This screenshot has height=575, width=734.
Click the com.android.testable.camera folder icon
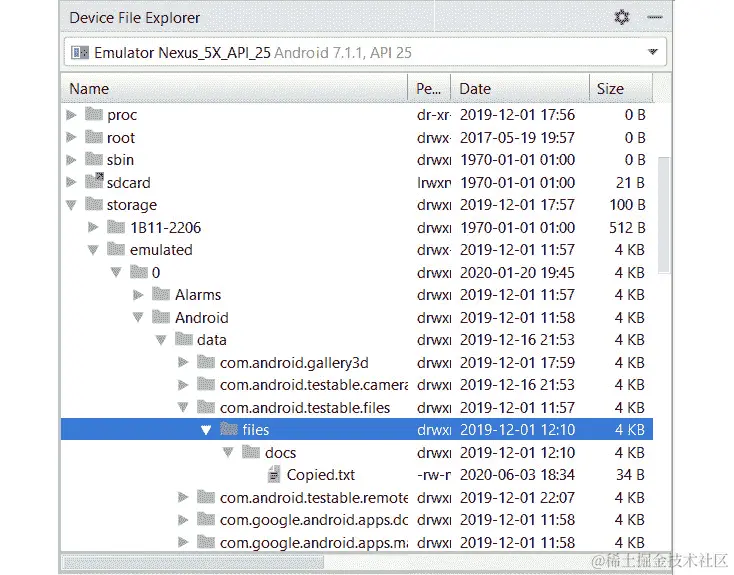tap(206, 383)
